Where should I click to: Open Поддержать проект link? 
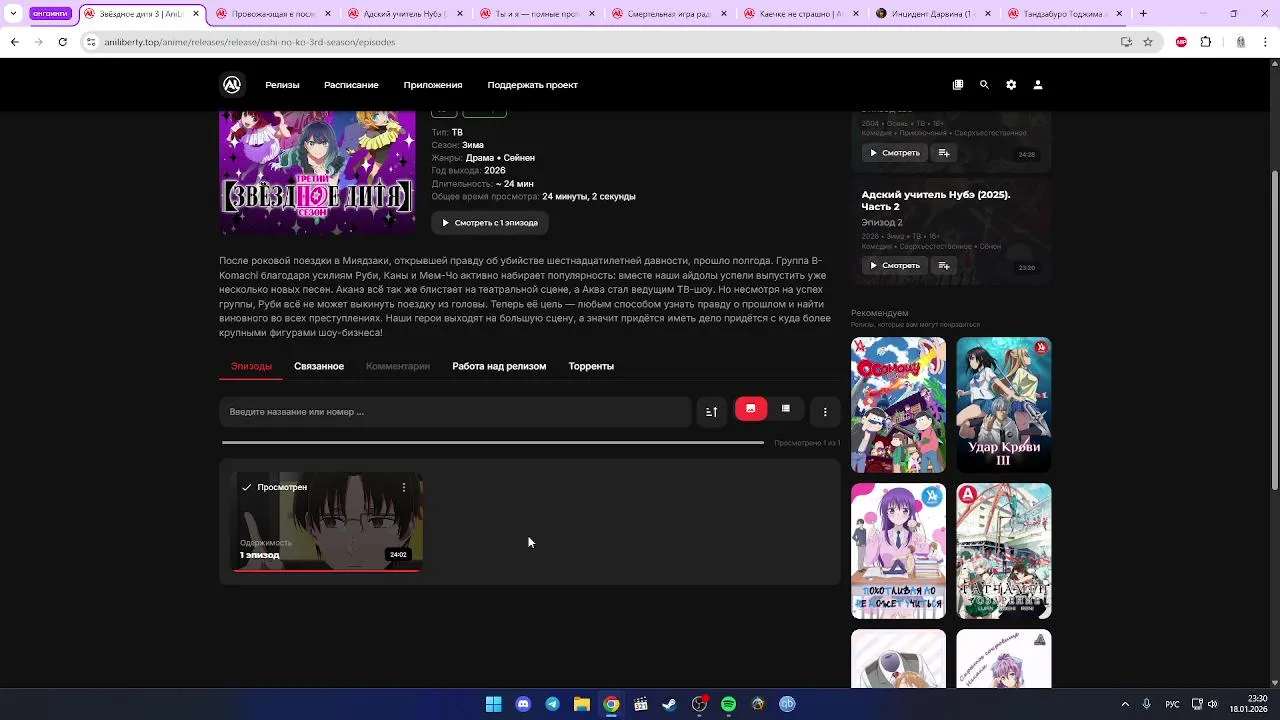click(532, 85)
